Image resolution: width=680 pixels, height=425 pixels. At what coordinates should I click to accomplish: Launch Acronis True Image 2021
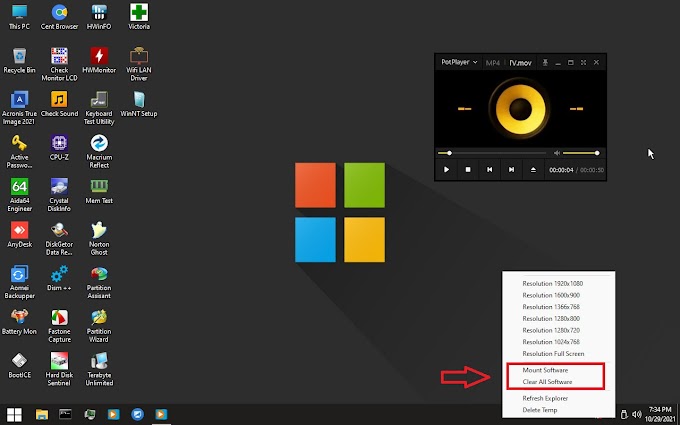click(x=19, y=108)
